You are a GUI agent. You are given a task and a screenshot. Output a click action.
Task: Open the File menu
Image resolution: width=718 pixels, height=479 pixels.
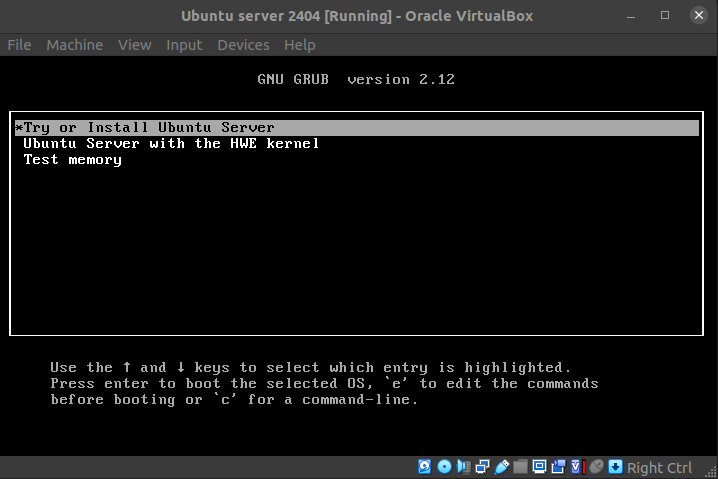[19, 45]
